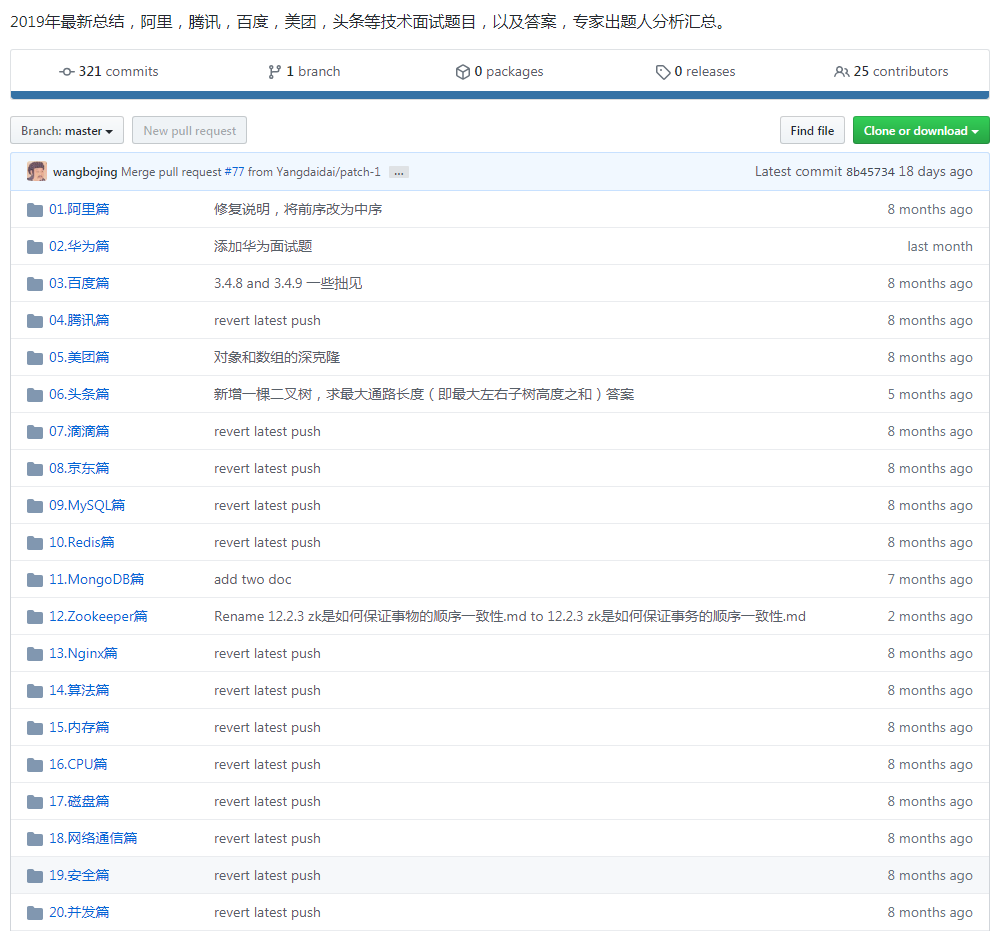Expand the commit message ellipsis
Image resolution: width=1002 pixels, height=931 pixels.
pos(399,173)
